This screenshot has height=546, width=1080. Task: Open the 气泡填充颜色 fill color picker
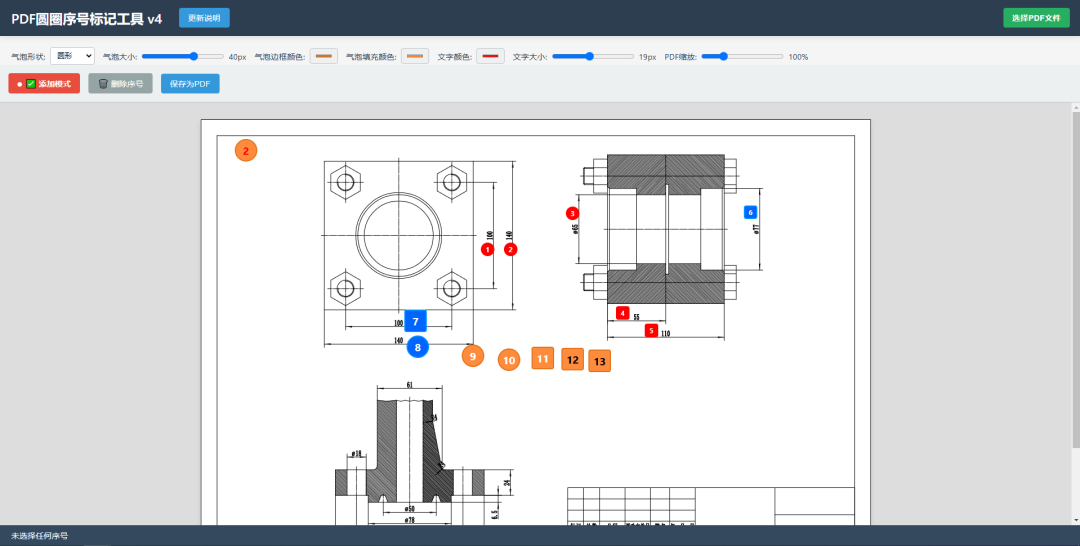click(415, 56)
